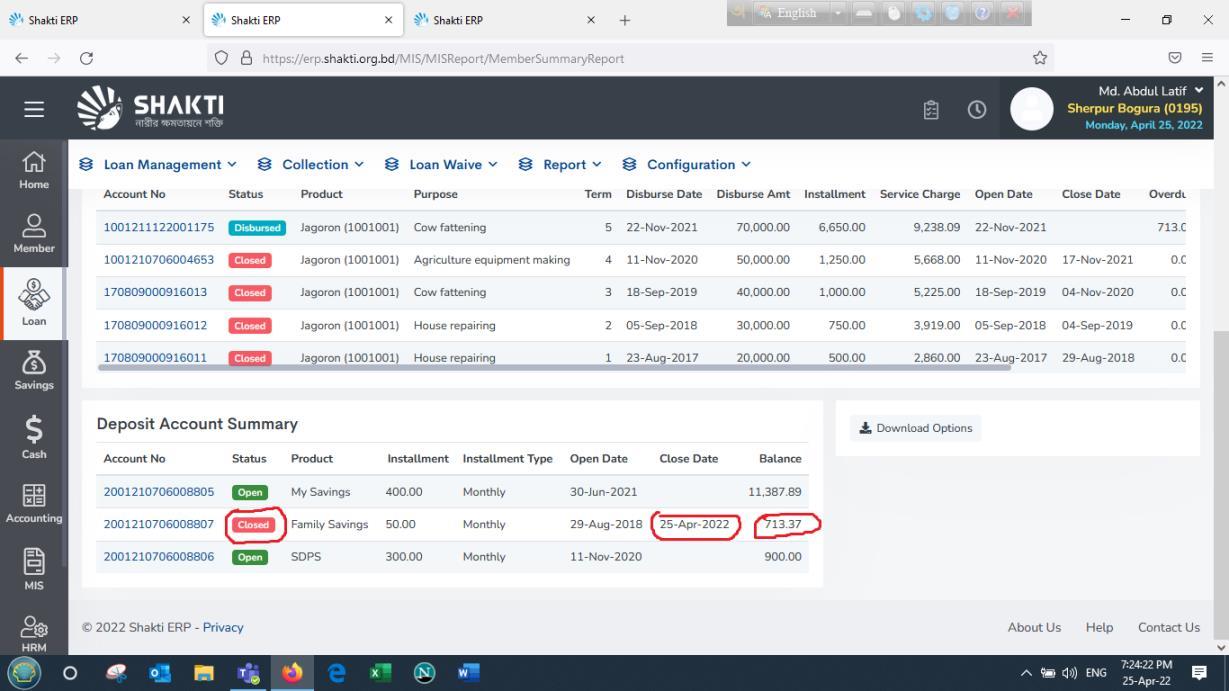
Task: Open loan account 1001211122001175
Action: (159, 228)
